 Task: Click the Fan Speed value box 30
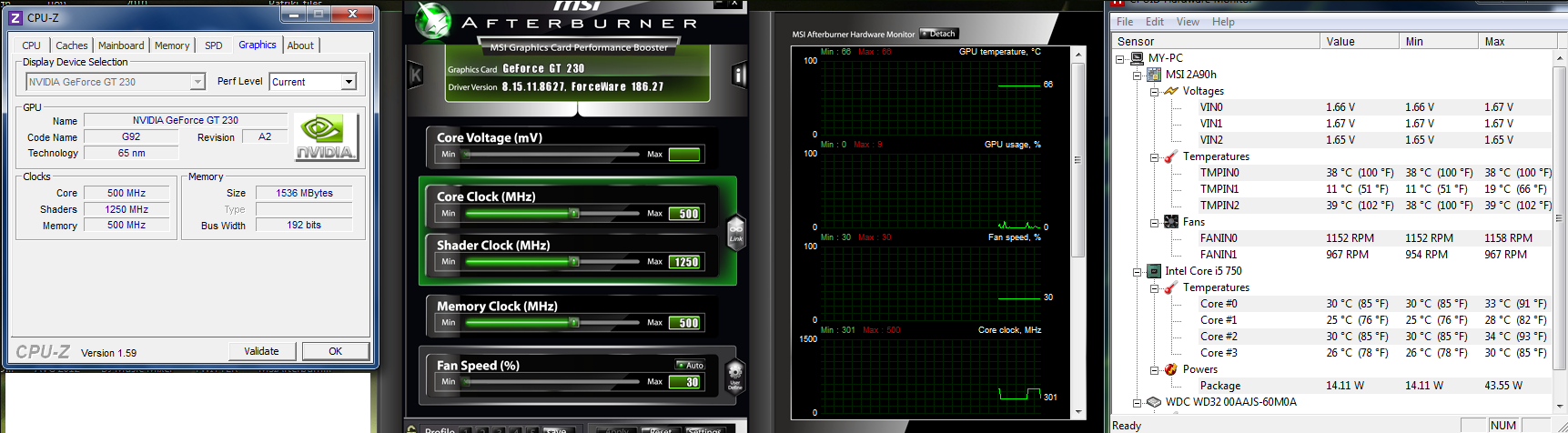[x=684, y=382]
